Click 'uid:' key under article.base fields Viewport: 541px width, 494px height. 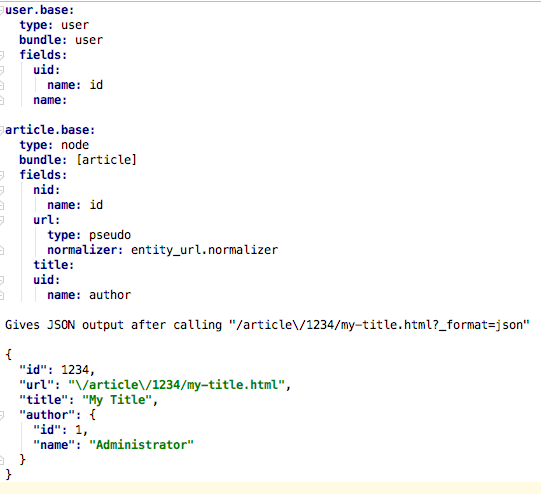(47, 280)
